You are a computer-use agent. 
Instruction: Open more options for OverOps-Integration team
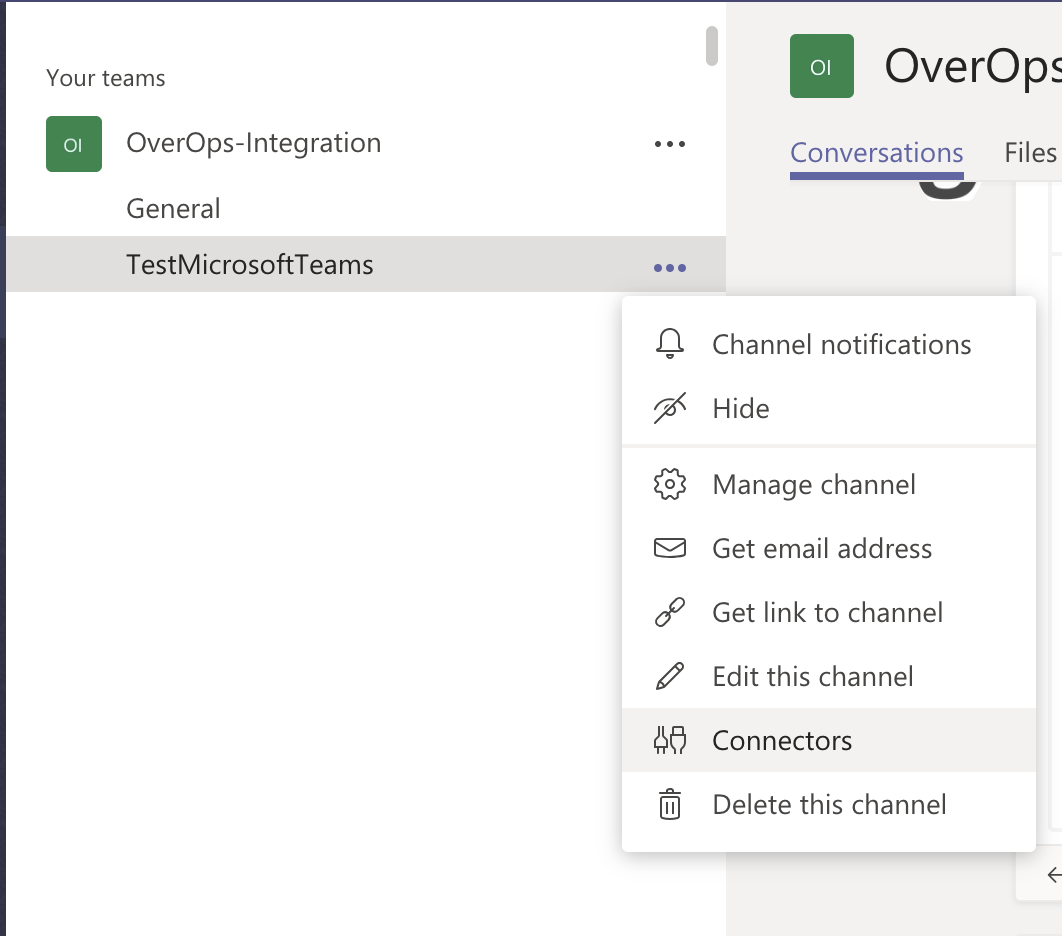point(670,144)
